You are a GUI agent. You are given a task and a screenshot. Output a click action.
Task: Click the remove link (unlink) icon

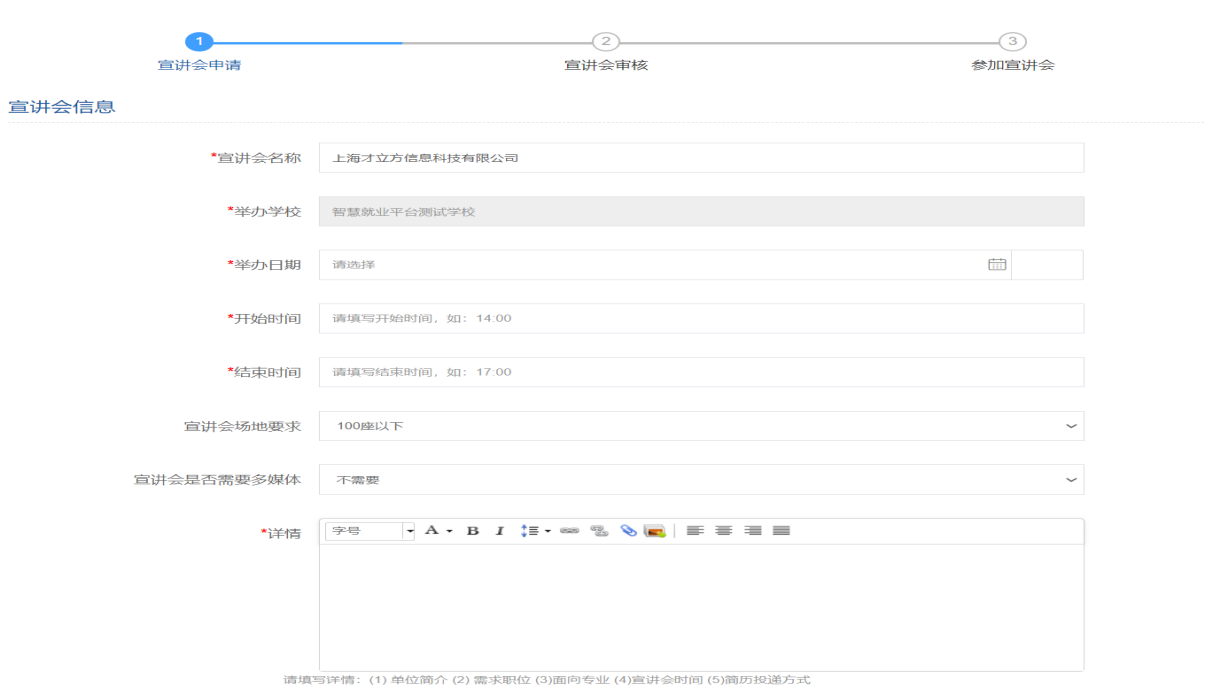[x=599, y=531]
